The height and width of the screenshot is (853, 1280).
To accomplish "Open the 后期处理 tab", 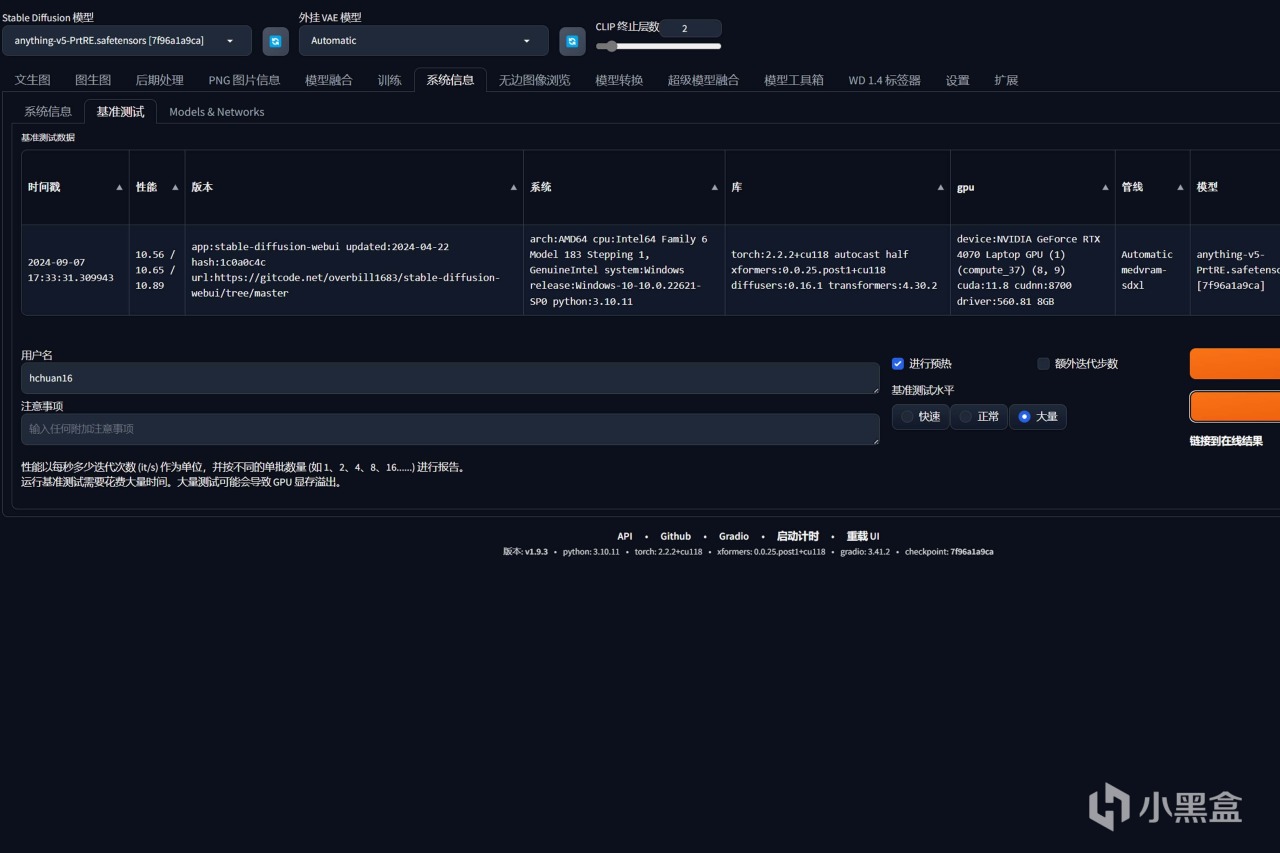I will click(x=160, y=80).
